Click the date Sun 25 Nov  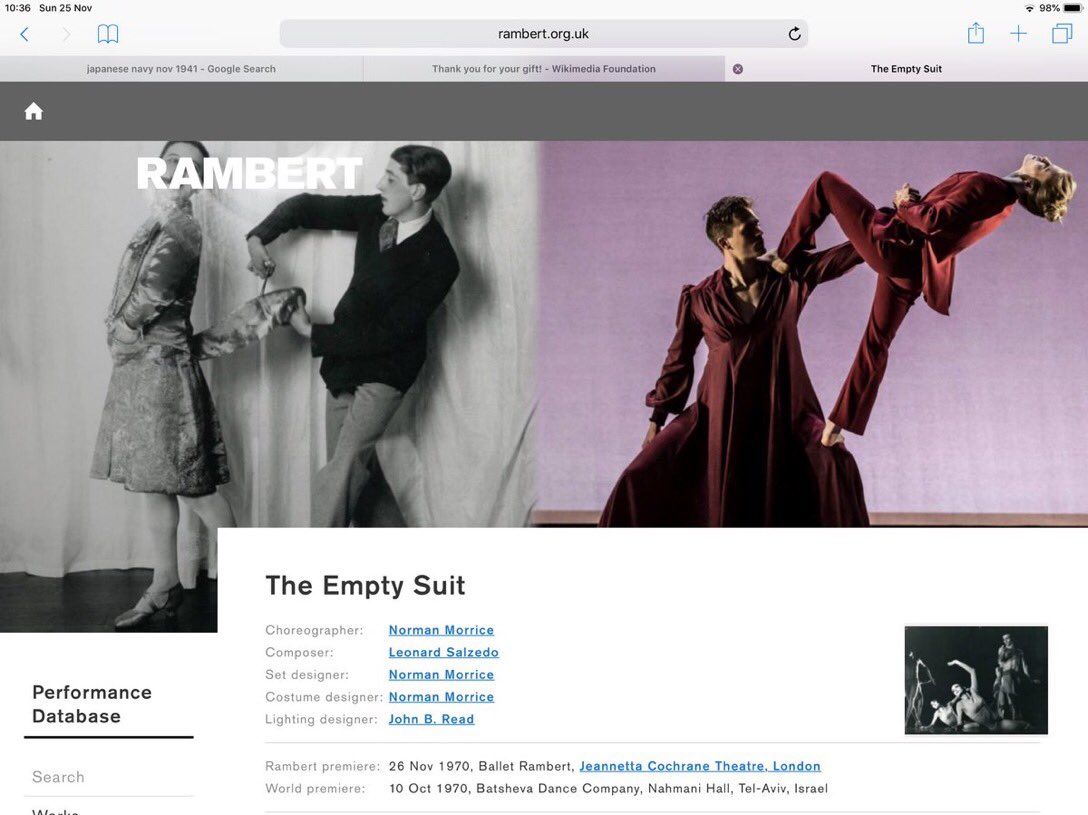[x=65, y=8]
